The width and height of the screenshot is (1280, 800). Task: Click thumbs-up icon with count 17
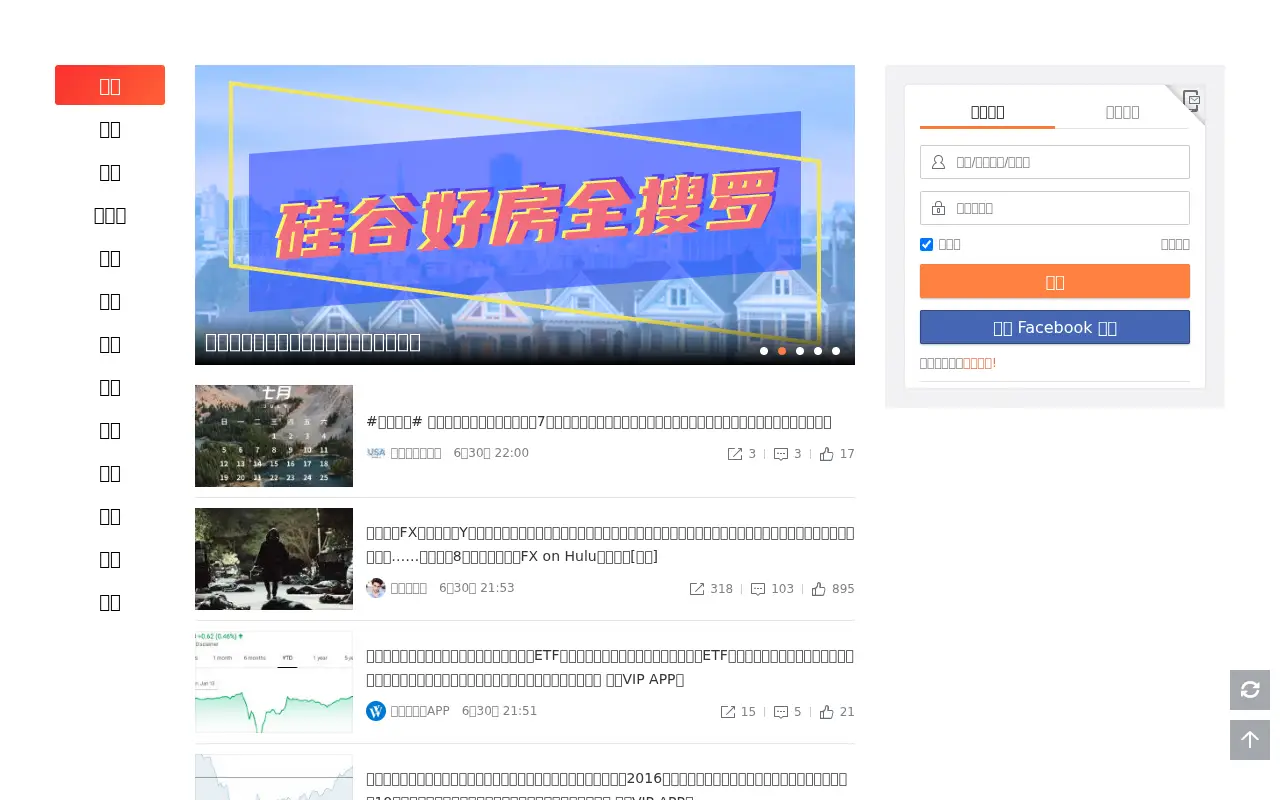[826, 454]
